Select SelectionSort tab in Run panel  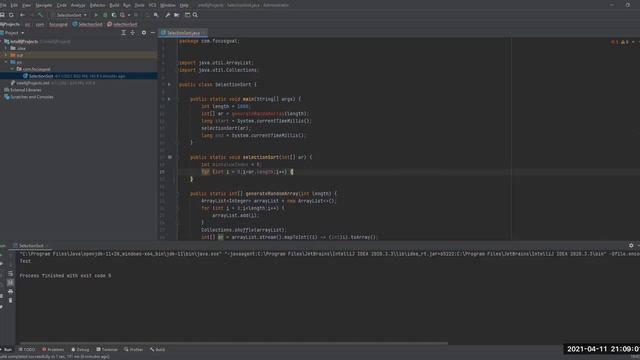pyautogui.click(x=31, y=245)
